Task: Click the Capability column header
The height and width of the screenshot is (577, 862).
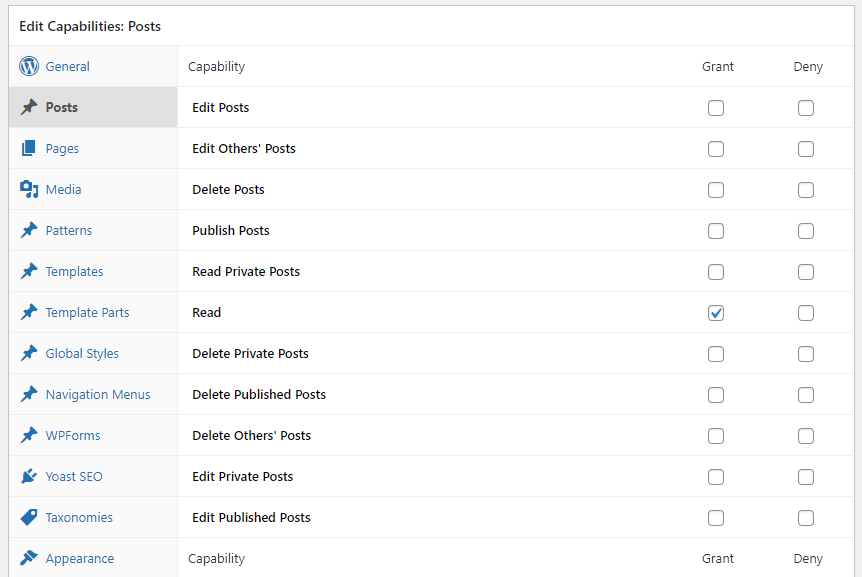Action: (216, 66)
